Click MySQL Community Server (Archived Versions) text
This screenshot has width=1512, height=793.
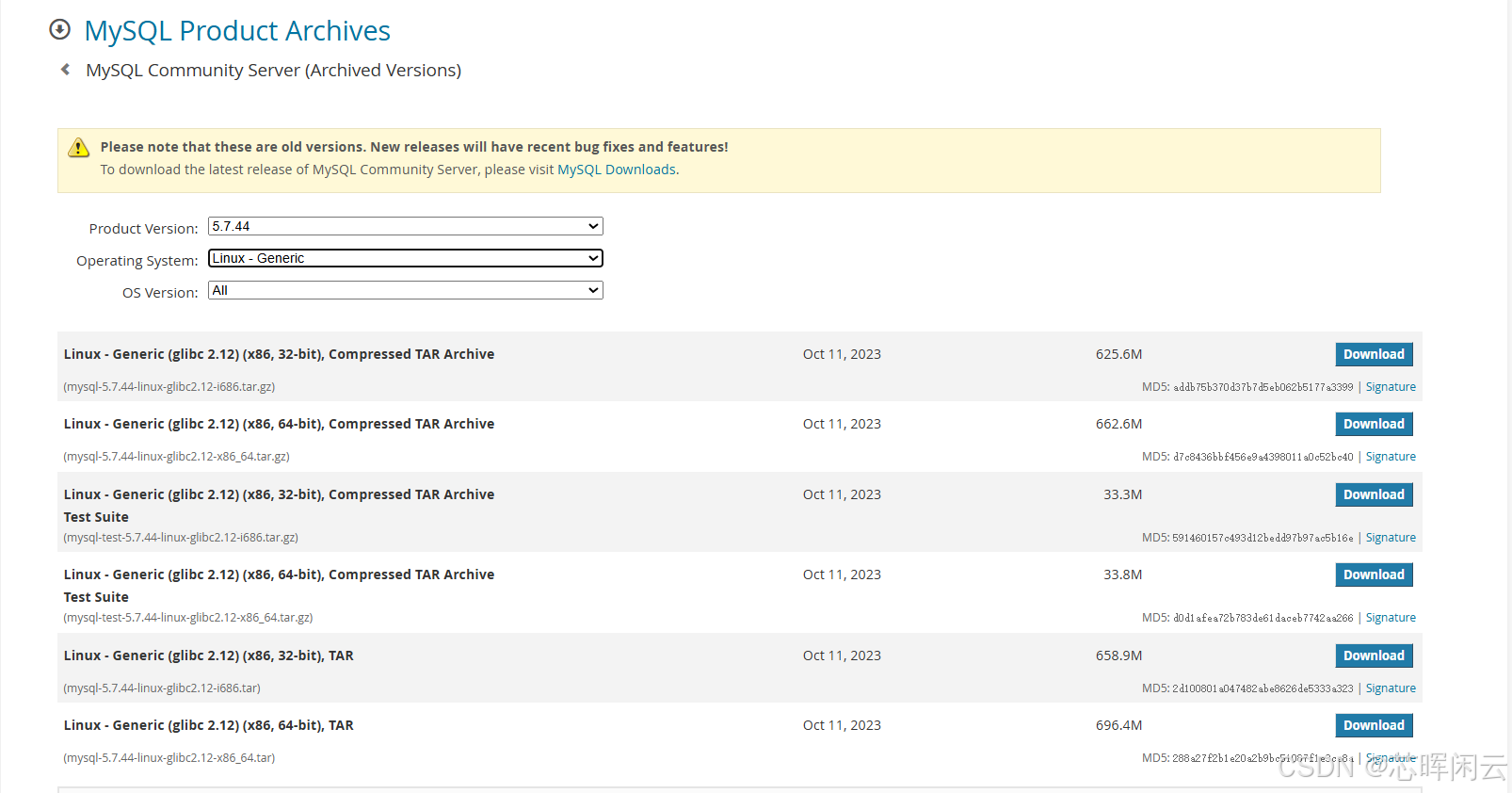(x=273, y=70)
